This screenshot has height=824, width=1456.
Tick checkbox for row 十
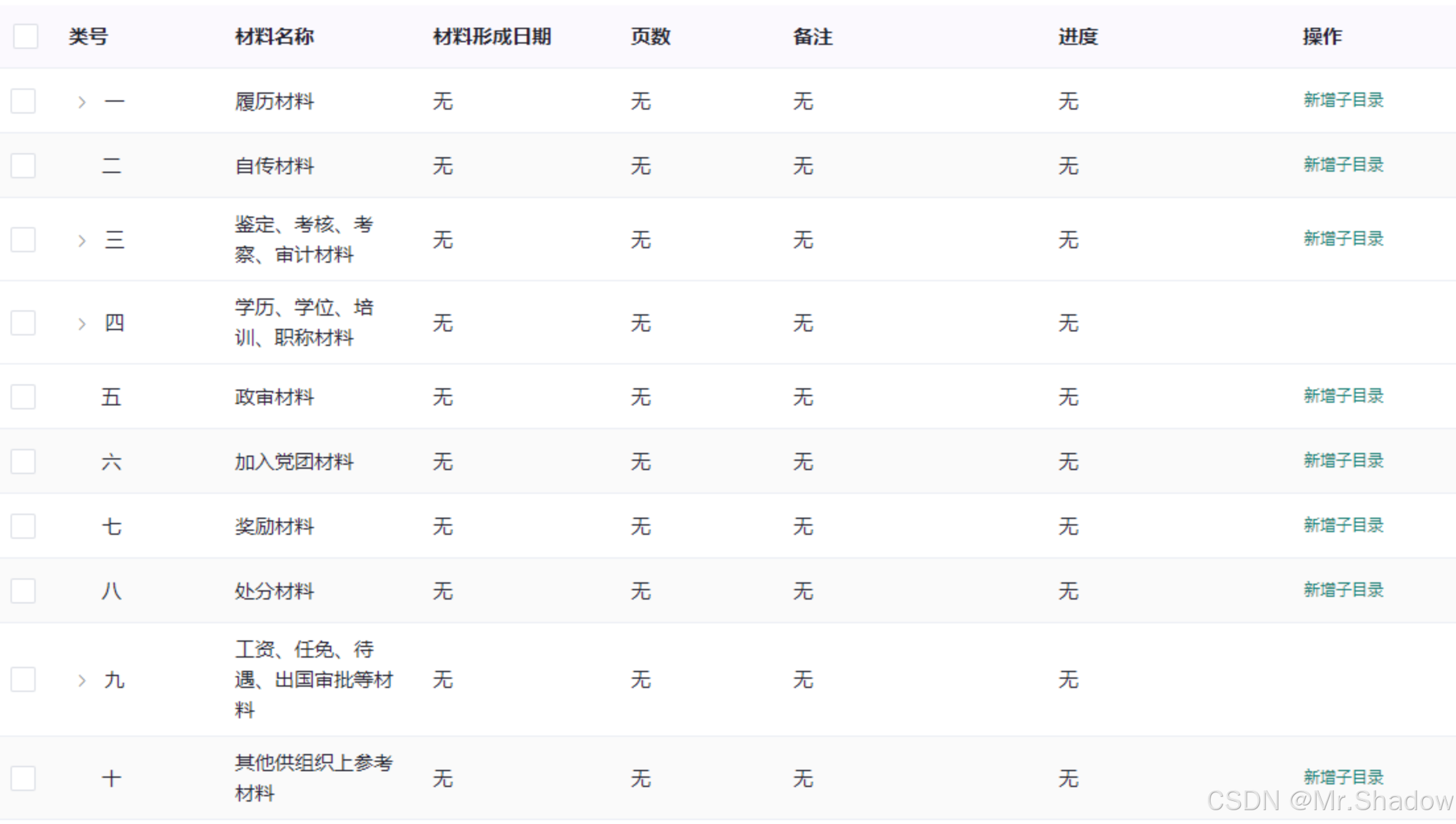tap(23, 778)
